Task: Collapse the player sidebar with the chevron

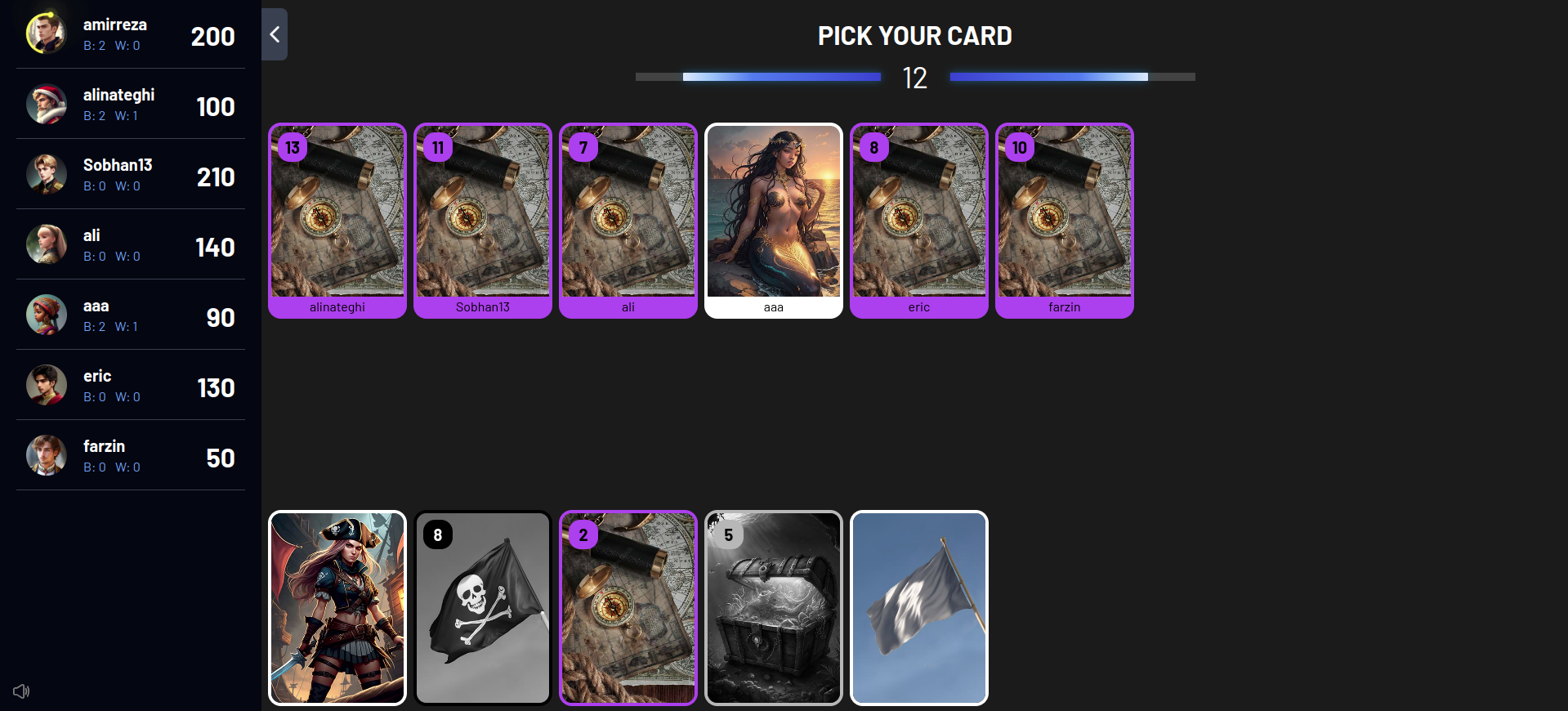Action: (x=275, y=34)
